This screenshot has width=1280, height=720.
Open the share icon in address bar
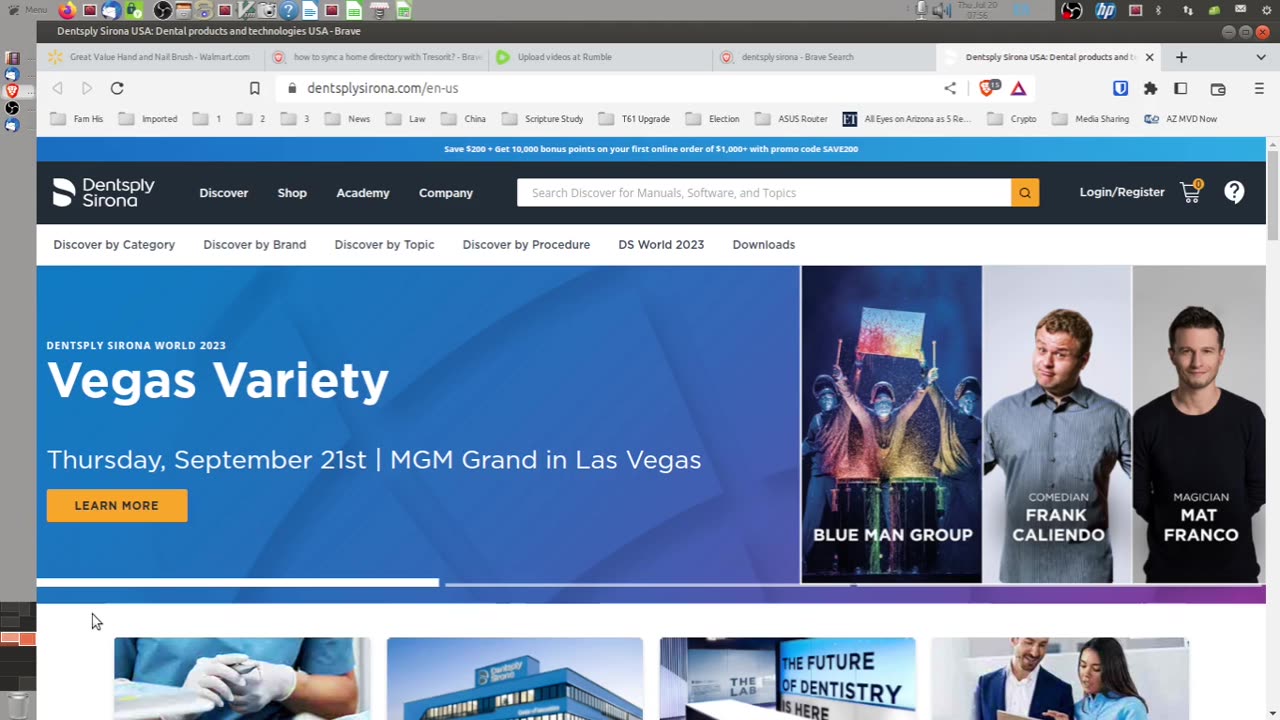[950, 88]
